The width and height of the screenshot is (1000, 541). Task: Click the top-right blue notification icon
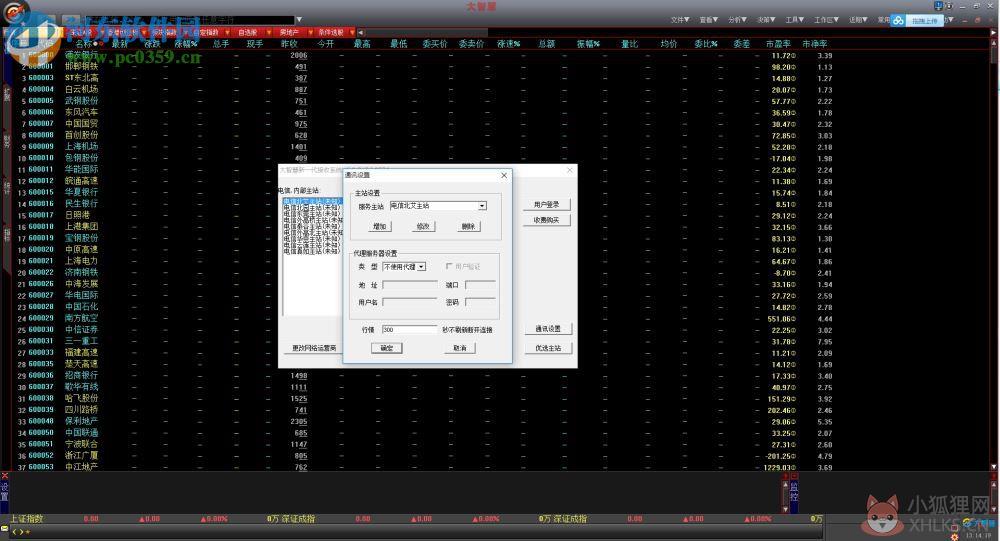point(938,6)
